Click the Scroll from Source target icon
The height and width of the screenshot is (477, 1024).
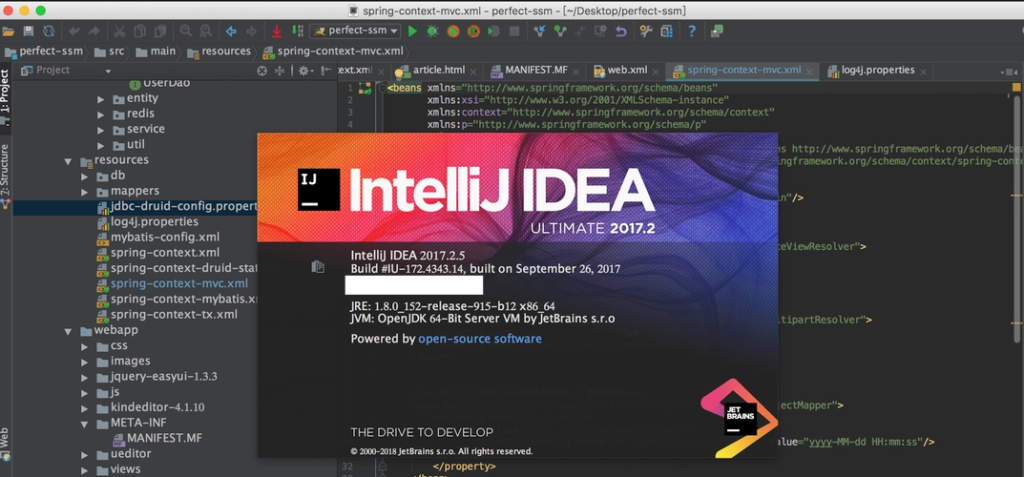click(262, 71)
